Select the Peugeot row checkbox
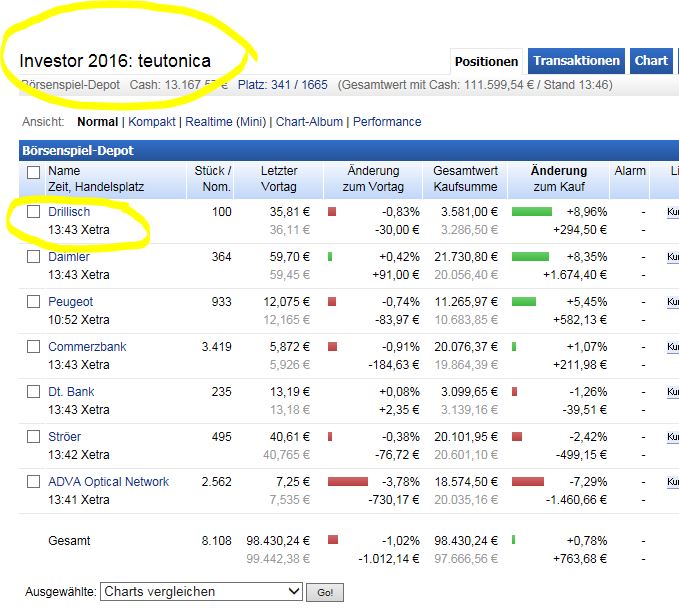 pos(33,301)
